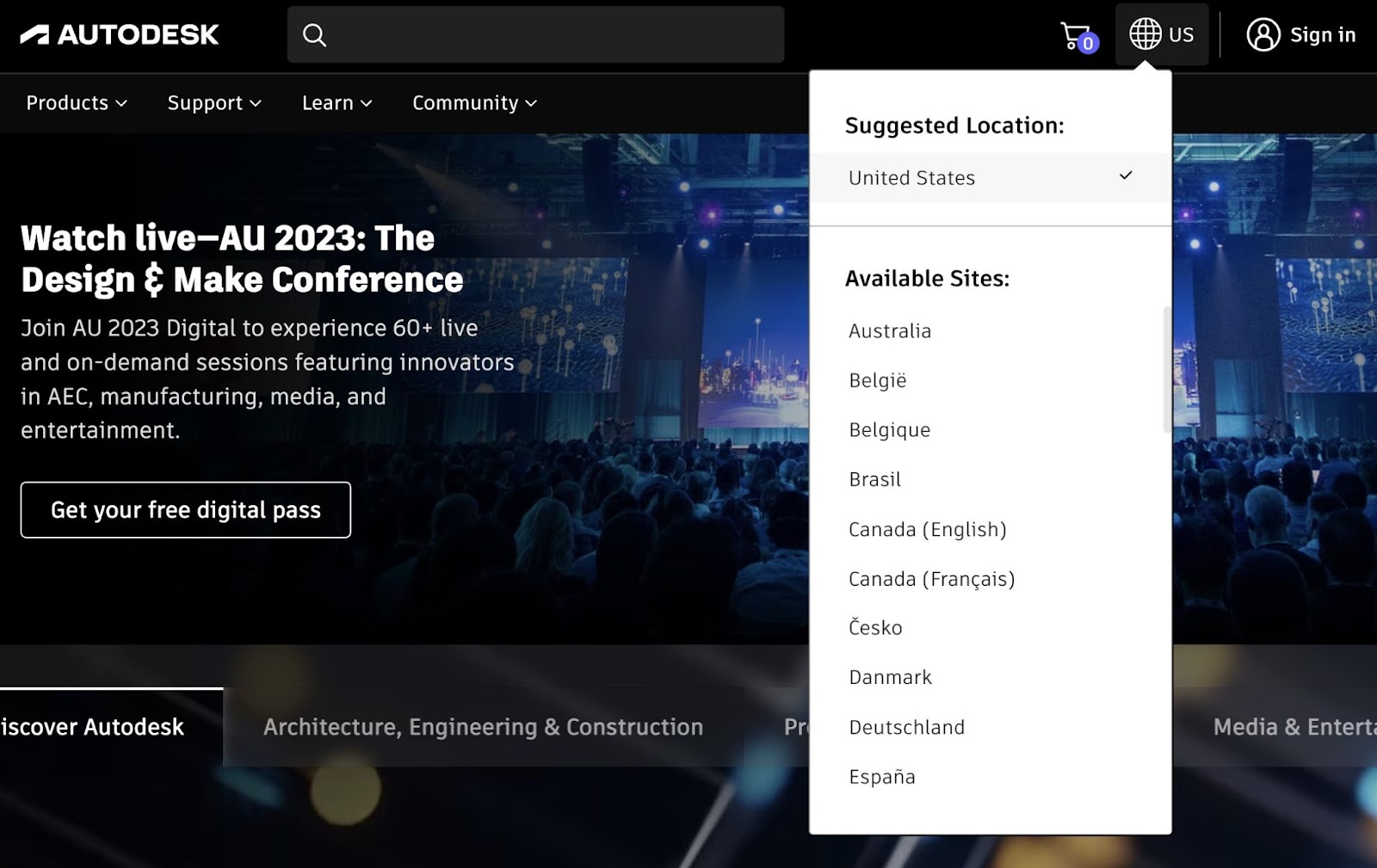Click the checkmark beside United States
Screen dimensions: 1377x868
coord(1126,175)
